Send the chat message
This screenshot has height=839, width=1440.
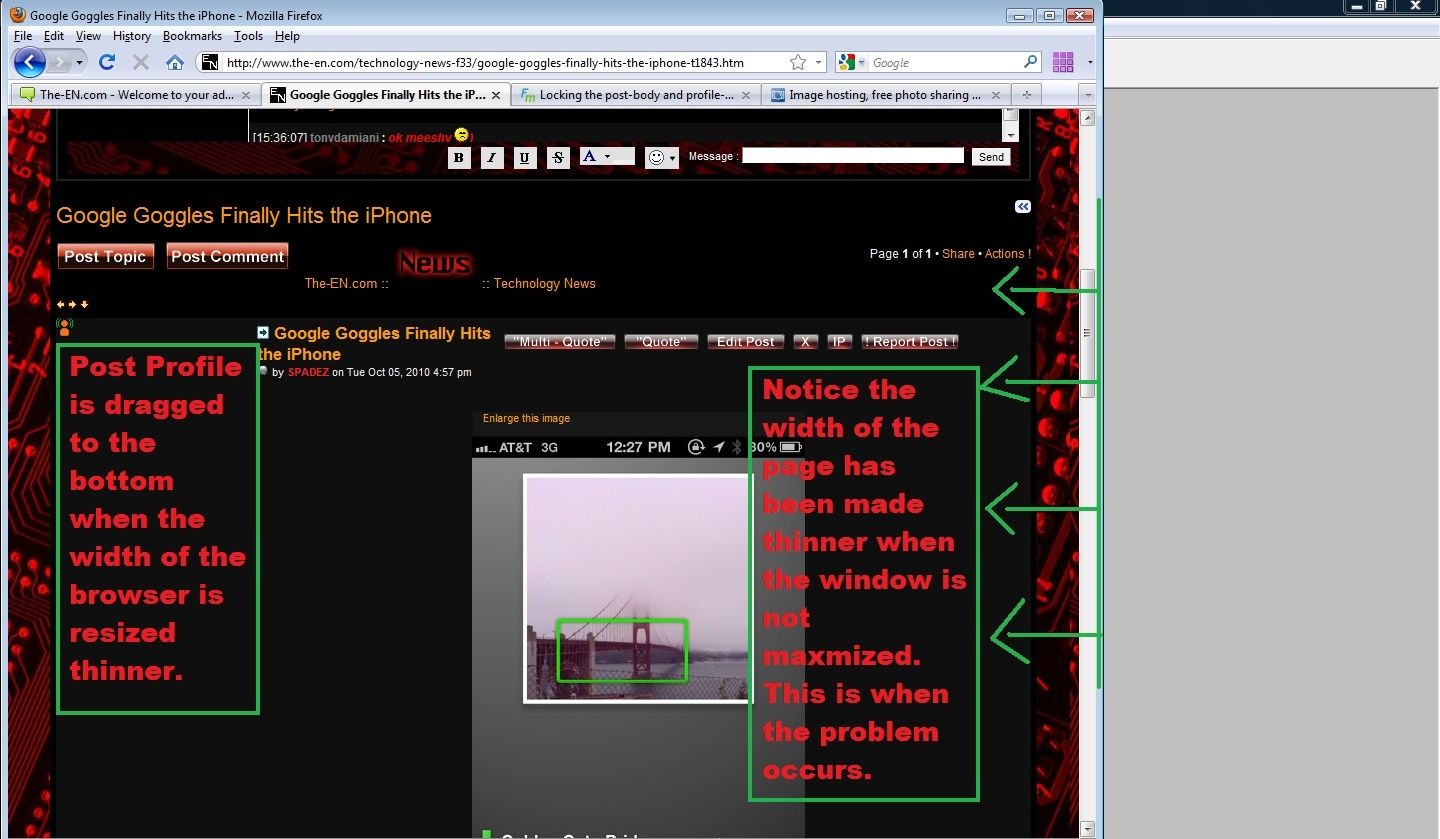[991, 157]
